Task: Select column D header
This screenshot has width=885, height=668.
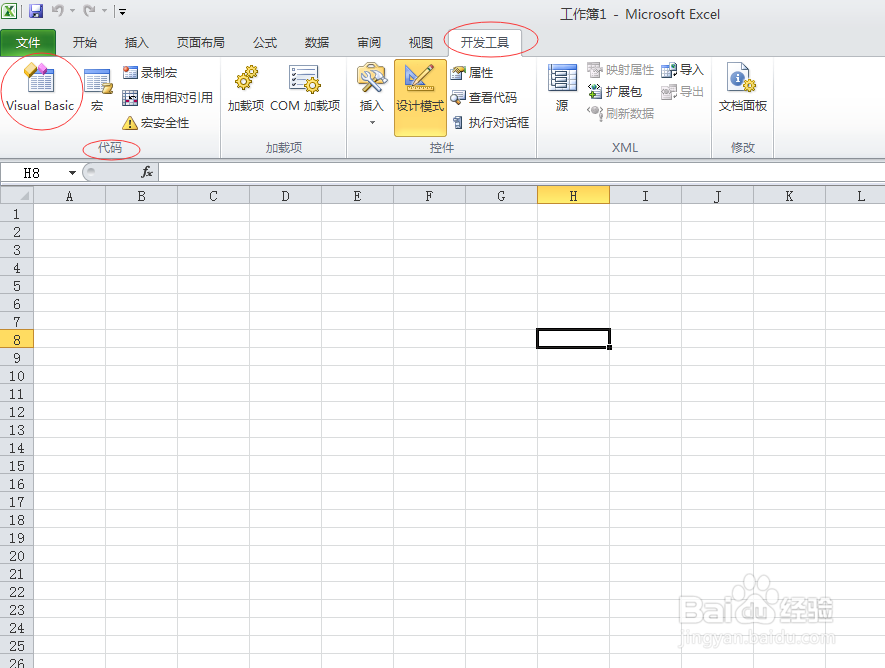Action: tap(286, 196)
